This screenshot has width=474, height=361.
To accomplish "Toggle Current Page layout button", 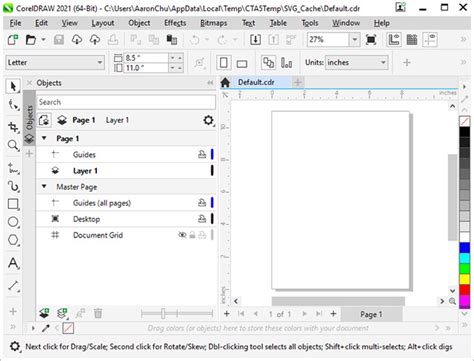I will (x=287, y=63).
